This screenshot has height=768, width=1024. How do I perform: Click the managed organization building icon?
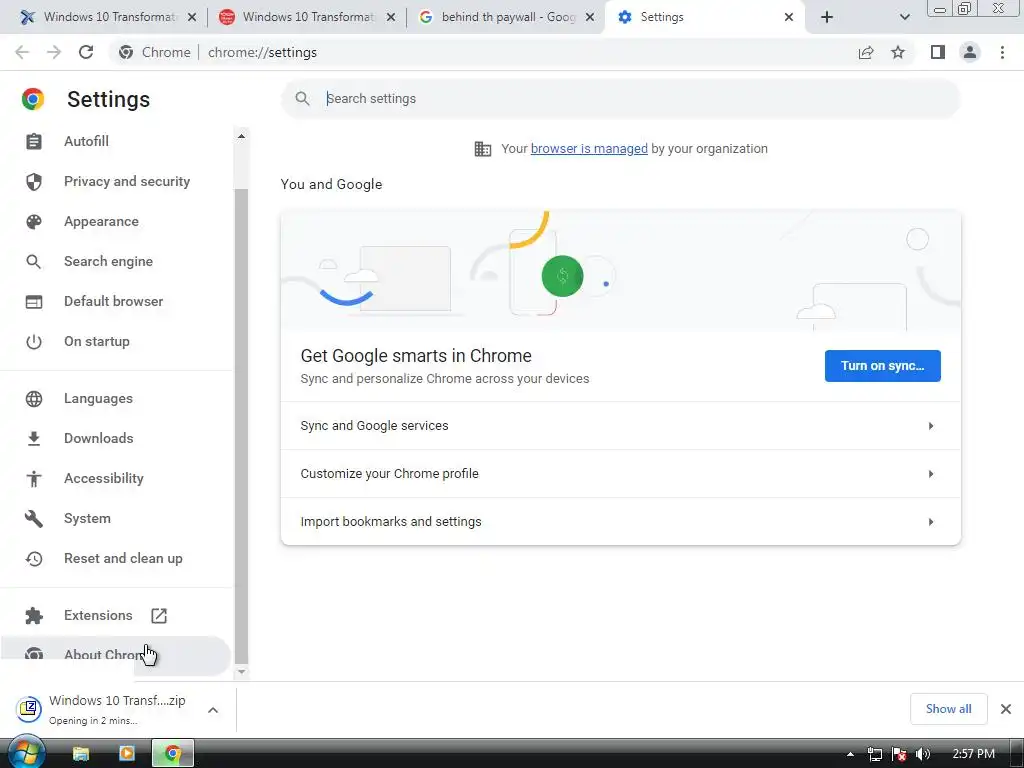(483, 149)
